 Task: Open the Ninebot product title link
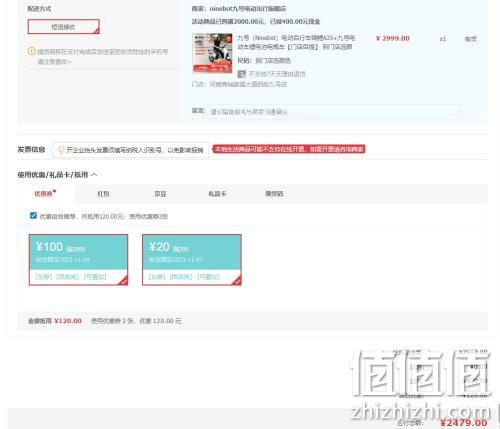pos(296,42)
